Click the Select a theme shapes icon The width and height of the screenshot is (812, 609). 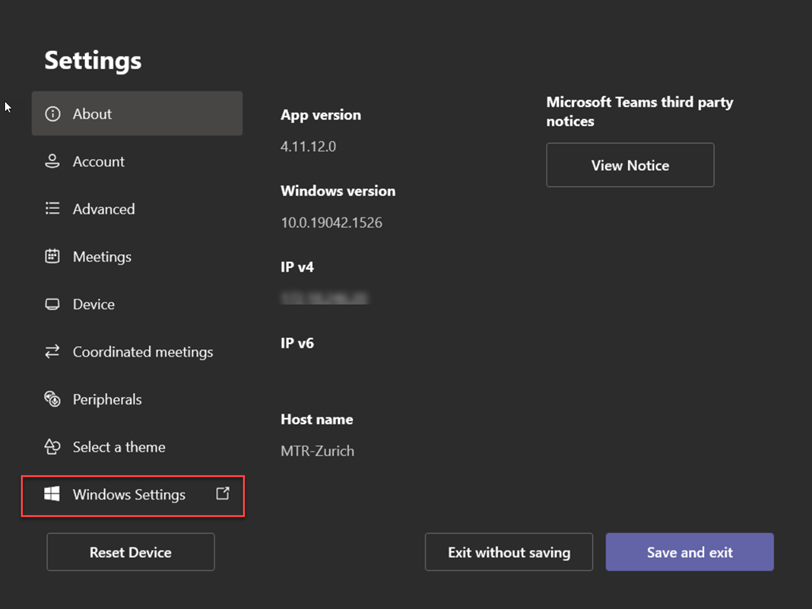(53, 447)
